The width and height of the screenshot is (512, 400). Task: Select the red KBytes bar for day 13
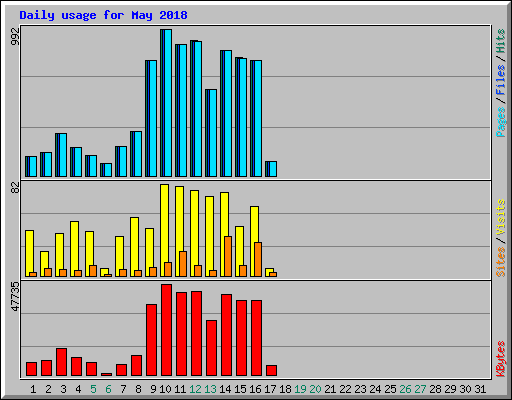211,348
